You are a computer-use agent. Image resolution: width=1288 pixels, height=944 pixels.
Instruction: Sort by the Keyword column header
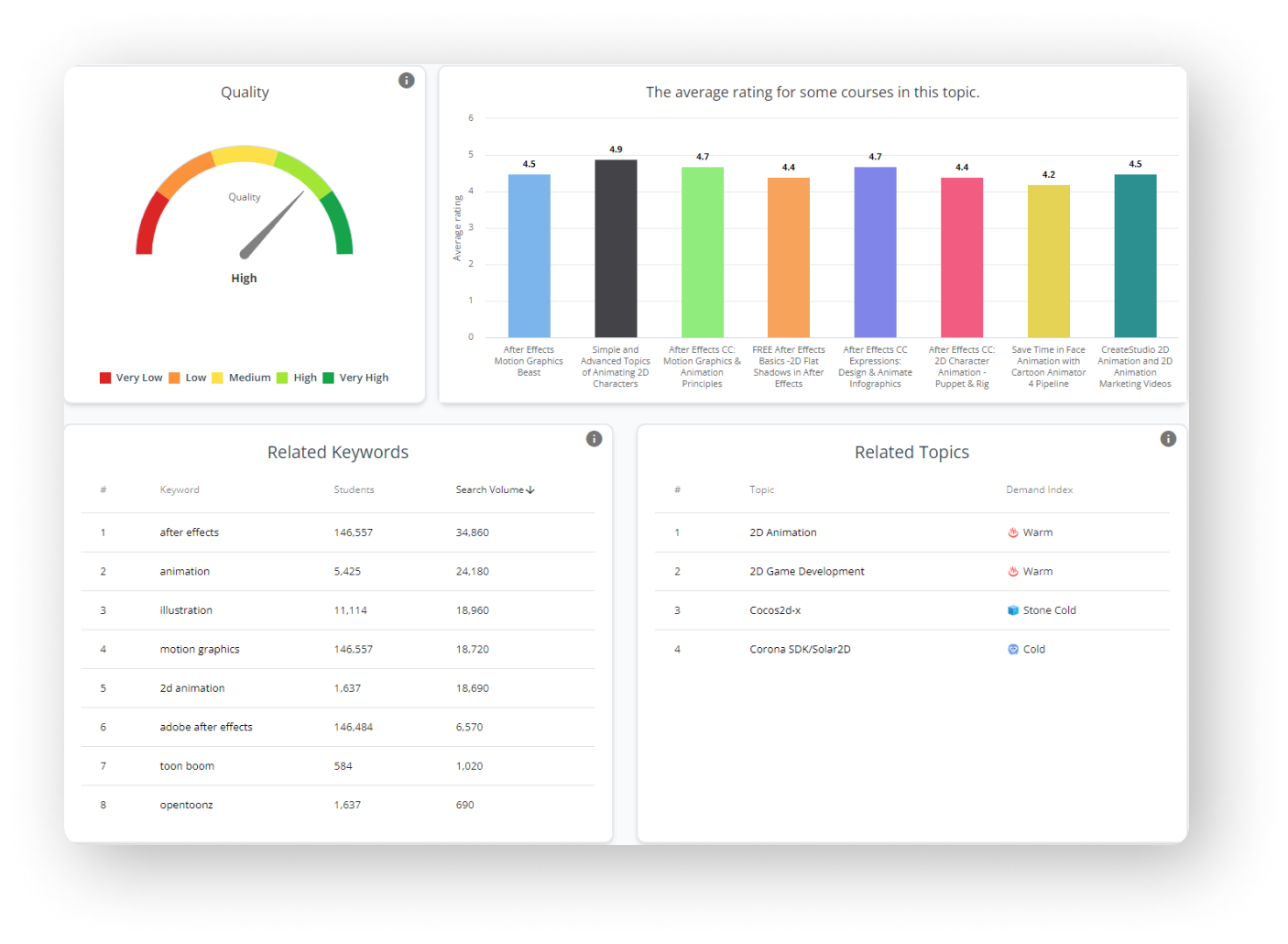click(x=180, y=490)
